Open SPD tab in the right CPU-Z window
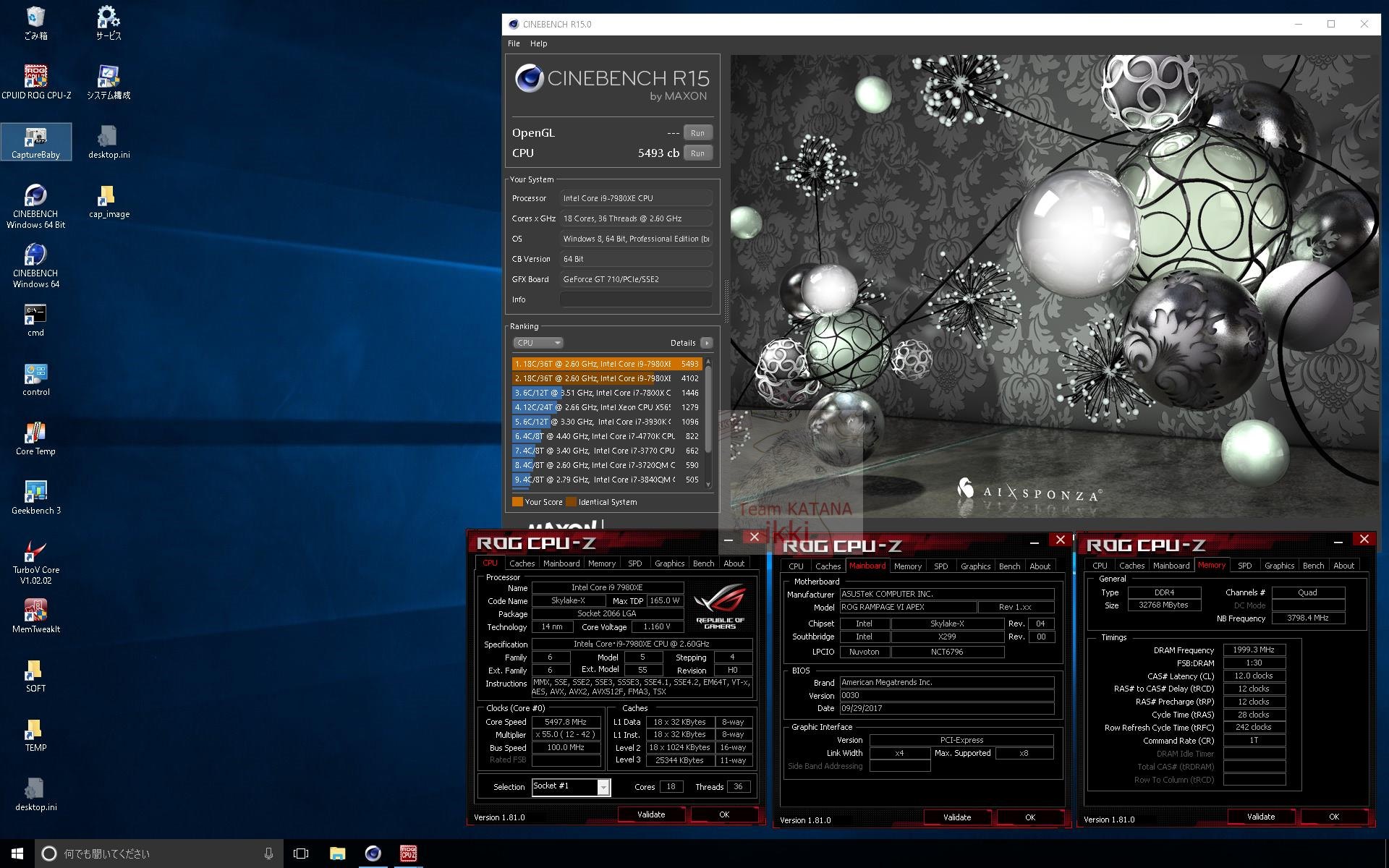Image resolution: width=1389 pixels, height=868 pixels. [x=1244, y=566]
